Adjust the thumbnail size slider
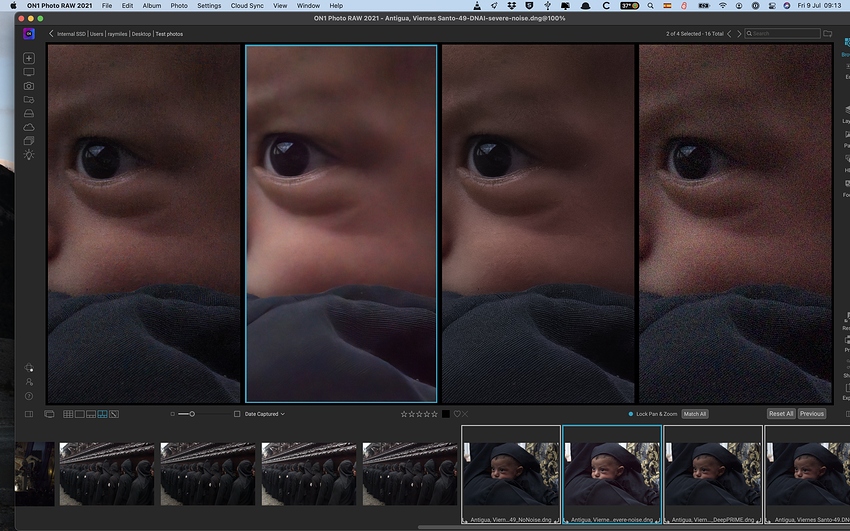The width and height of the screenshot is (850, 531). (x=192, y=414)
